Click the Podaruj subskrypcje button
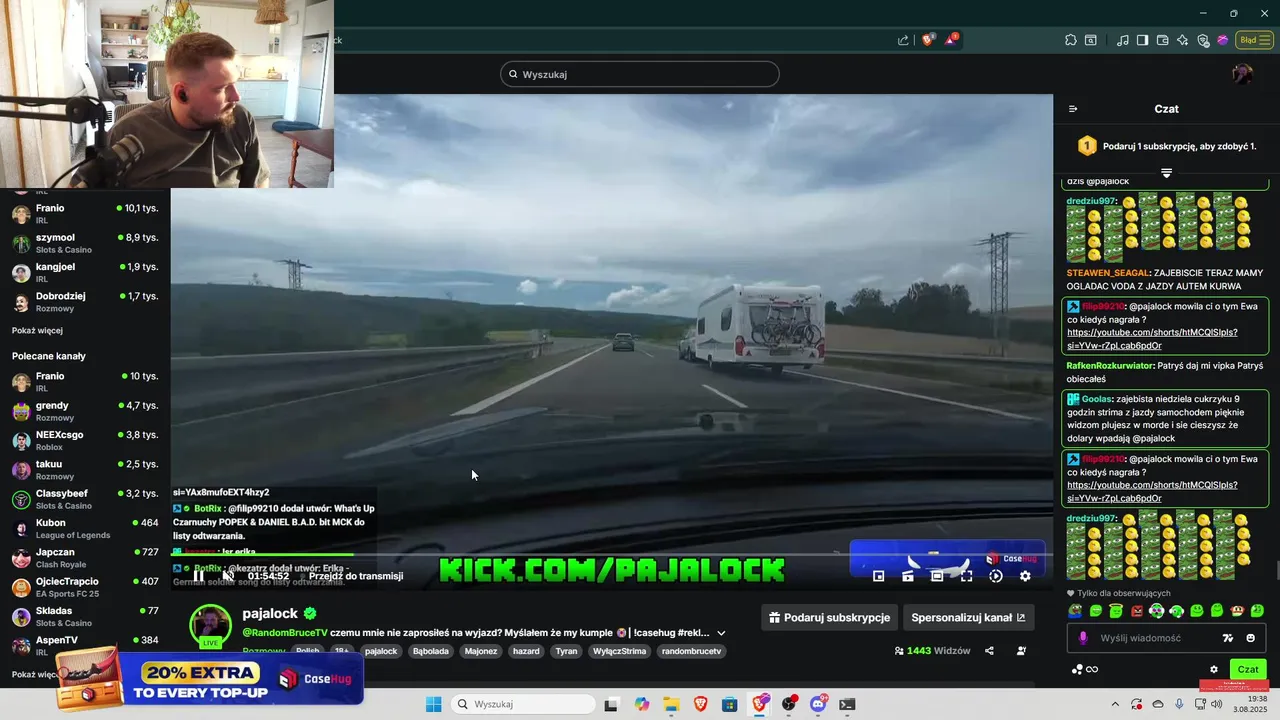This screenshot has height=720, width=1280. (829, 617)
